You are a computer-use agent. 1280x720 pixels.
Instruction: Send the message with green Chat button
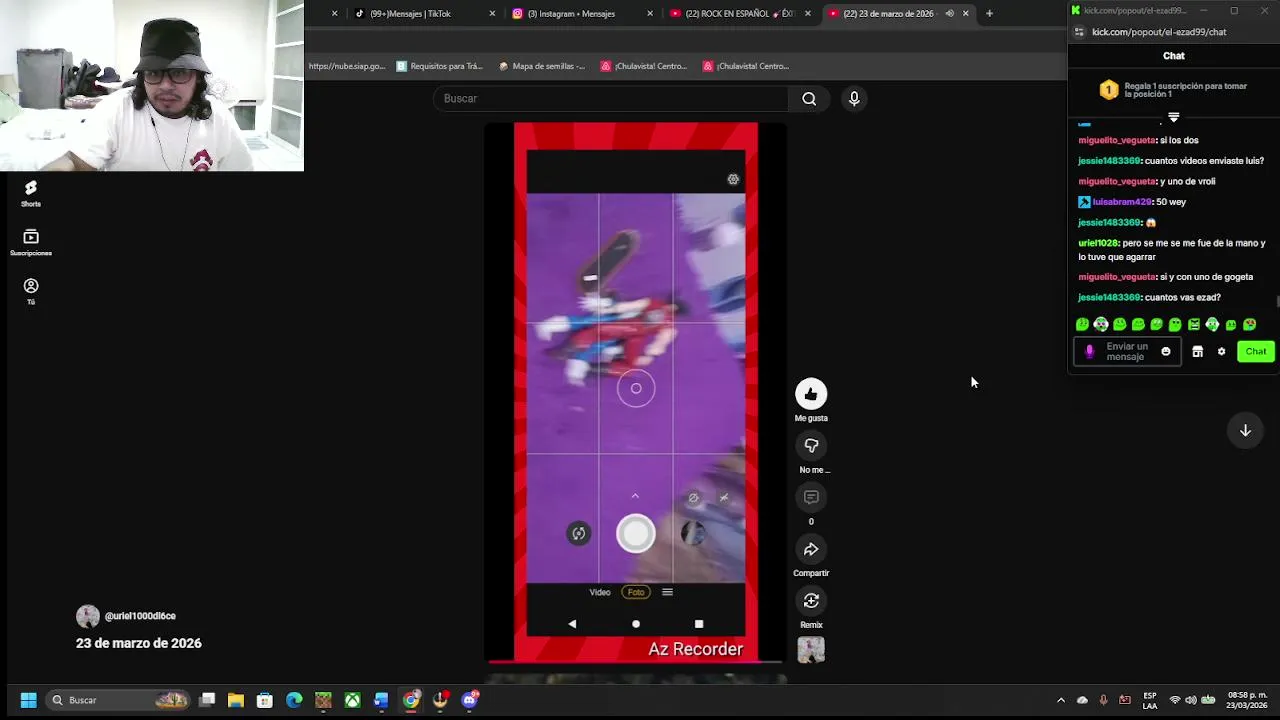[x=1256, y=352]
